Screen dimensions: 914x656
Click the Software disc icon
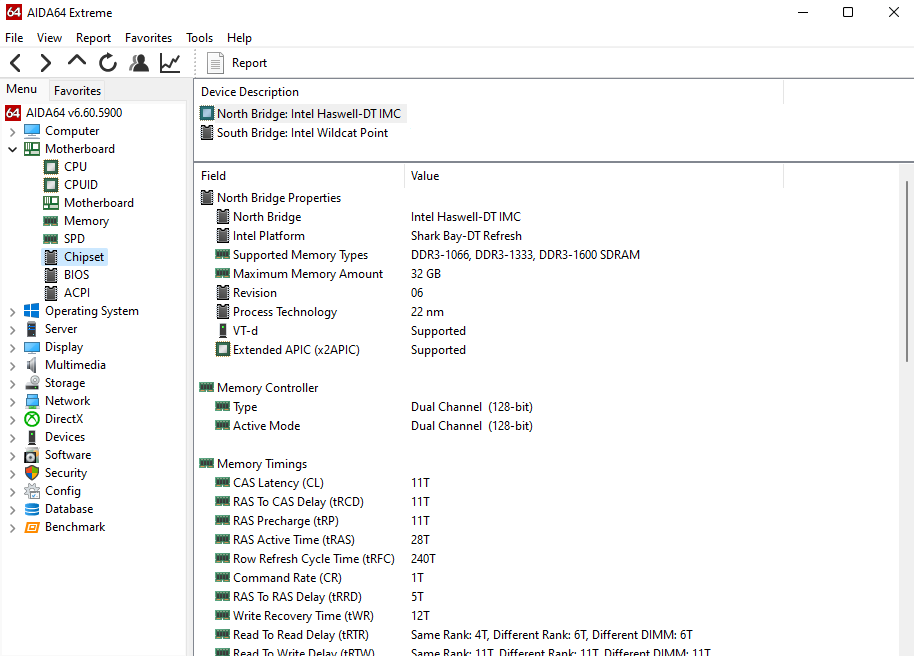point(32,455)
